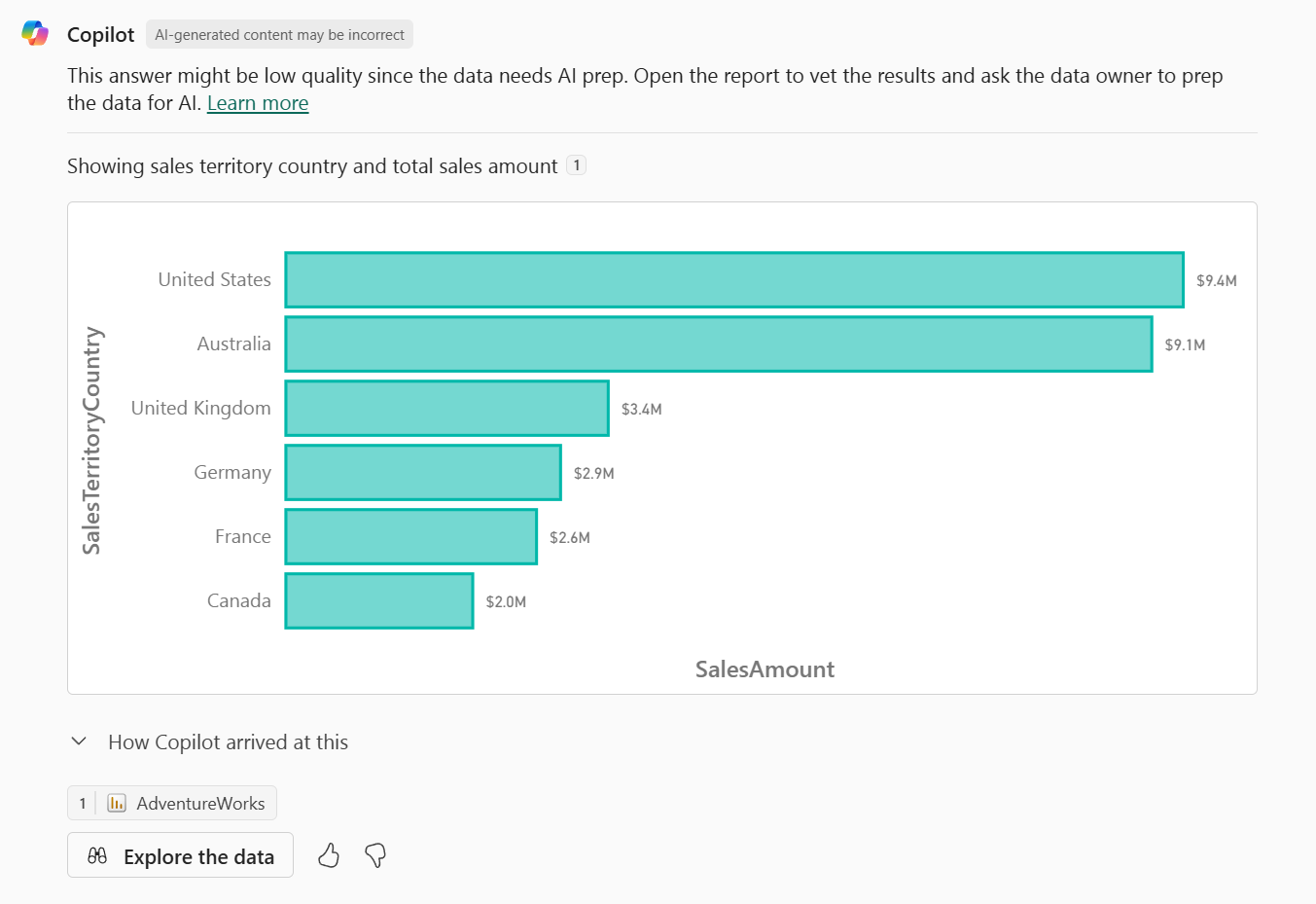1316x904 pixels.
Task: Select the United Kingdom bar
Action: (x=446, y=409)
